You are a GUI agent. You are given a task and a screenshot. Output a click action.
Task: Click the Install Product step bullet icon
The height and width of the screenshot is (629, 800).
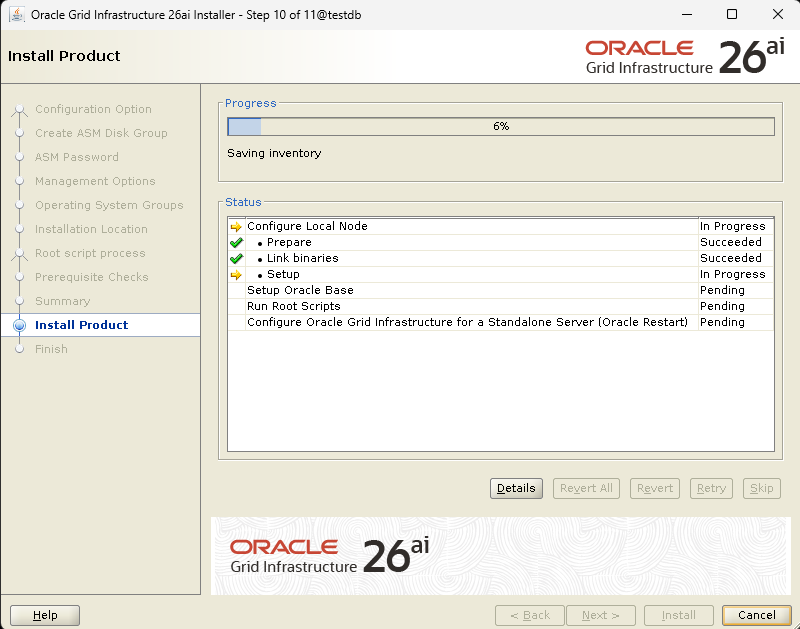pyautogui.click(x=19, y=325)
